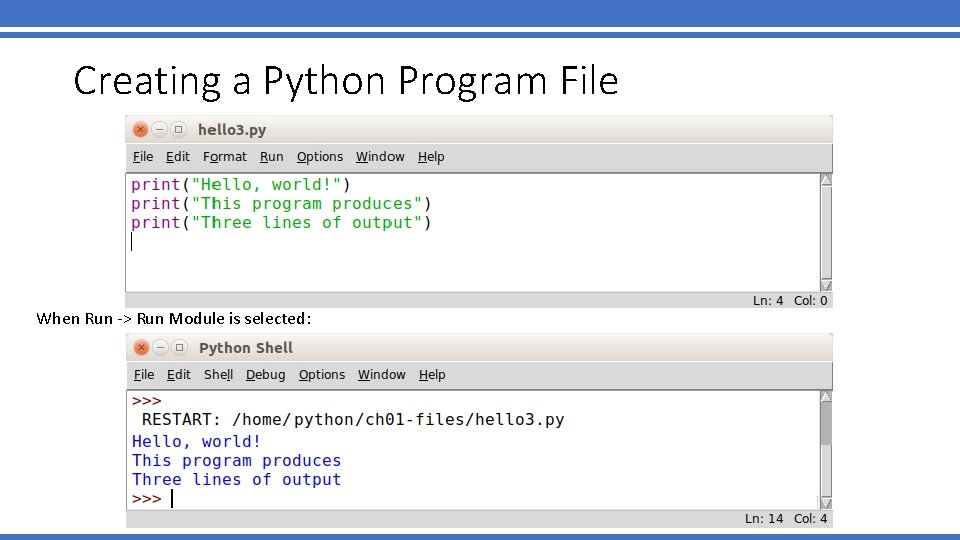Open the Debug menu in Python Shell
Viewport: 960px width, 540px height.
[x=266, y=375]
